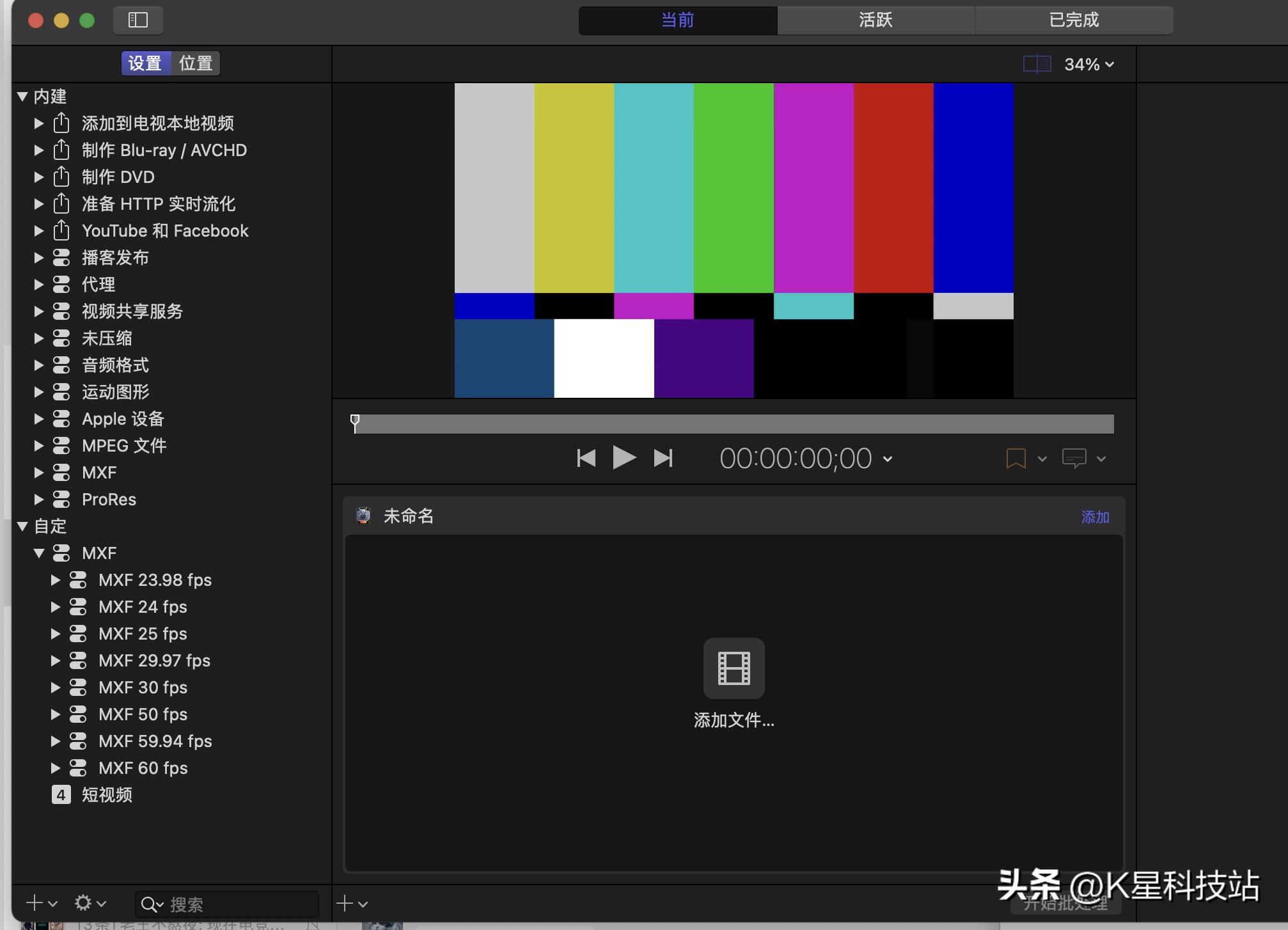Toggle playback with the play button
Image resolution: width=1288 pixels, height=930 pixels.
624,457
